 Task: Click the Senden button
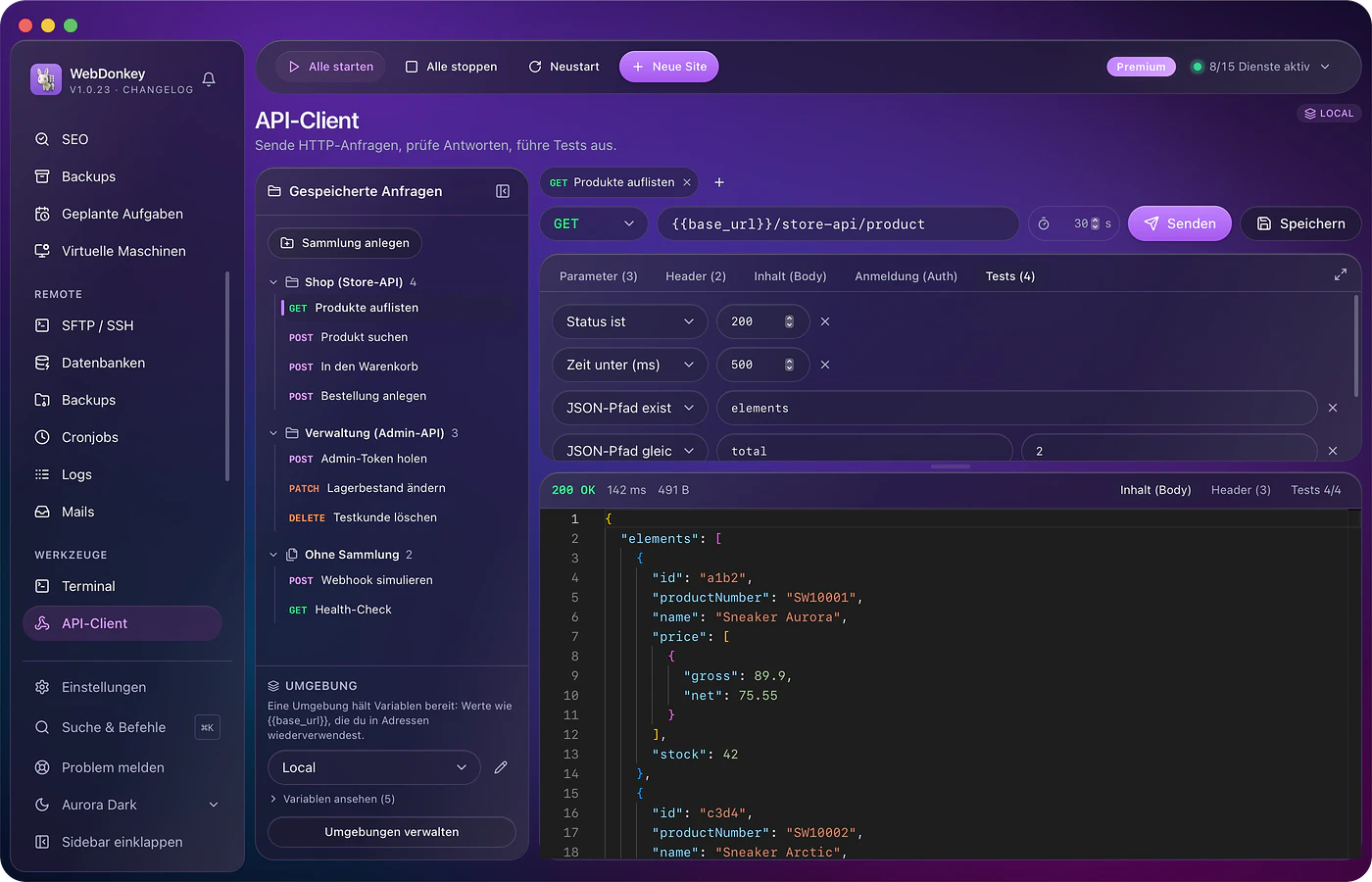[1179, 223]
